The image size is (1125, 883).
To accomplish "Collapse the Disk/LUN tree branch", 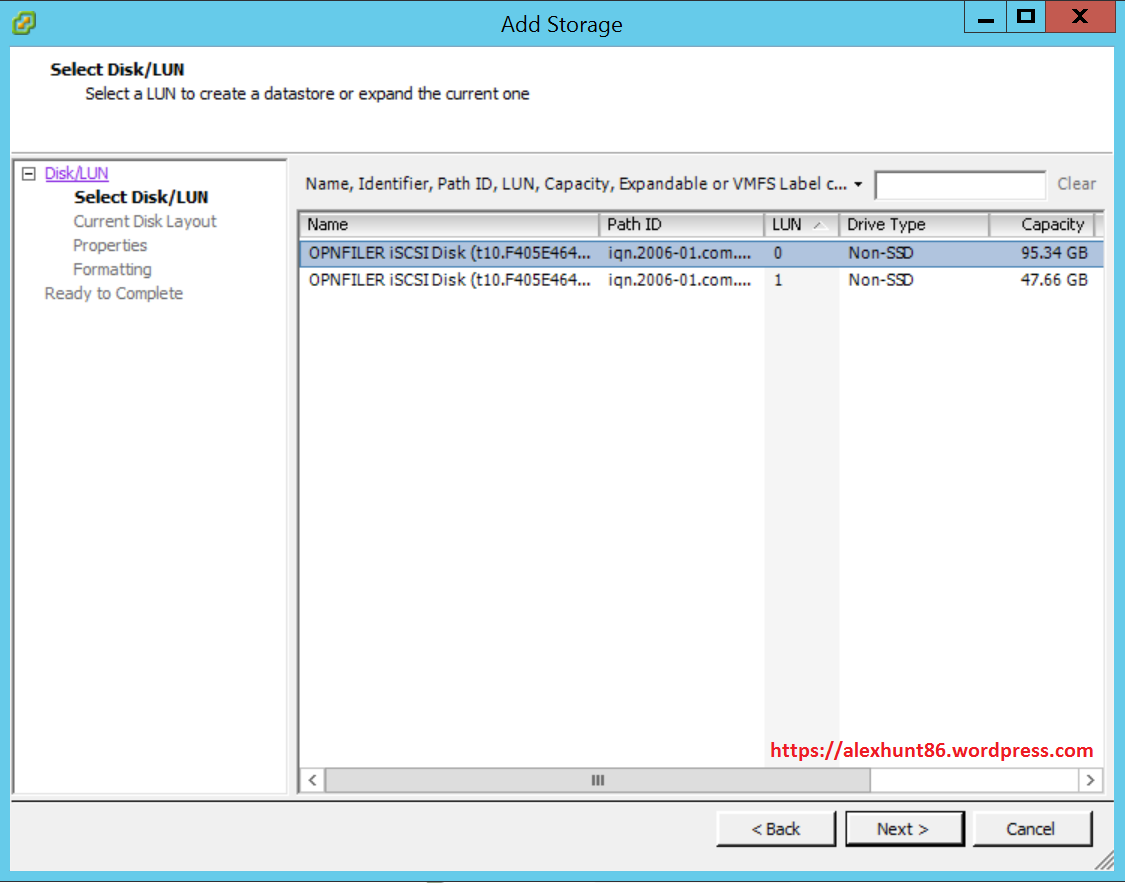I will pyautogui.click(x=31, y=173).
